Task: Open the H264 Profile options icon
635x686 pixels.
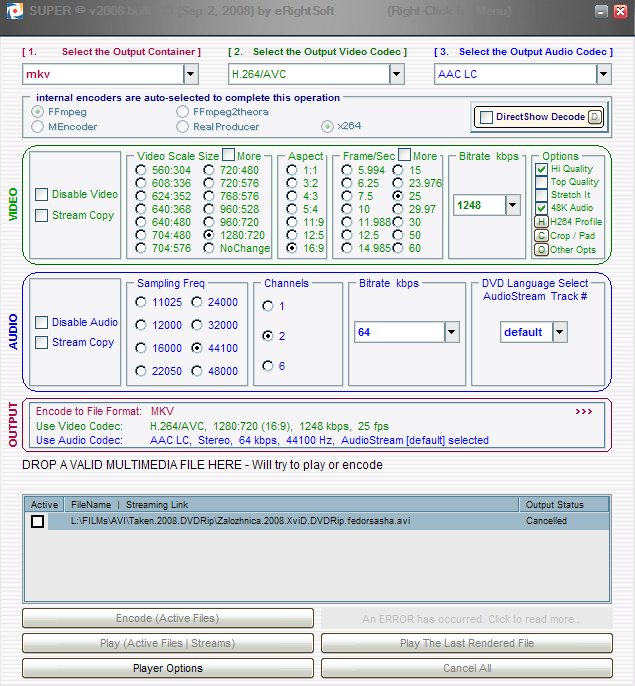Action: coord(541,222)
